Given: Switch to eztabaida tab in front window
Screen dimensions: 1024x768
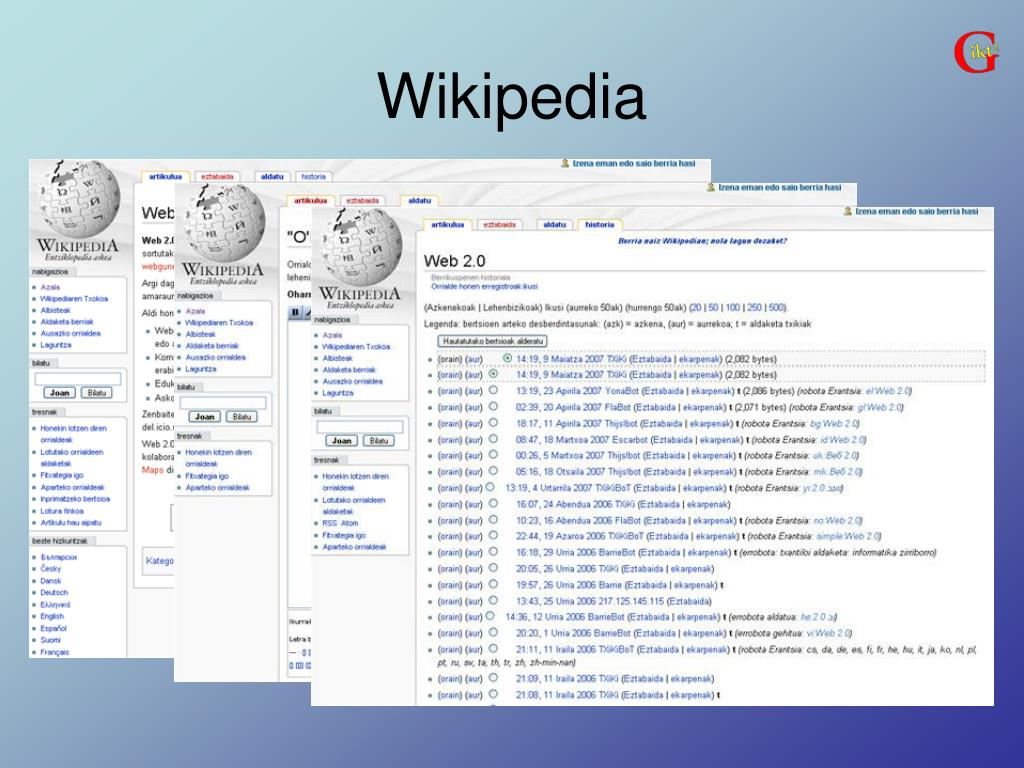Looking at the screenshot, I should point(500,225).
